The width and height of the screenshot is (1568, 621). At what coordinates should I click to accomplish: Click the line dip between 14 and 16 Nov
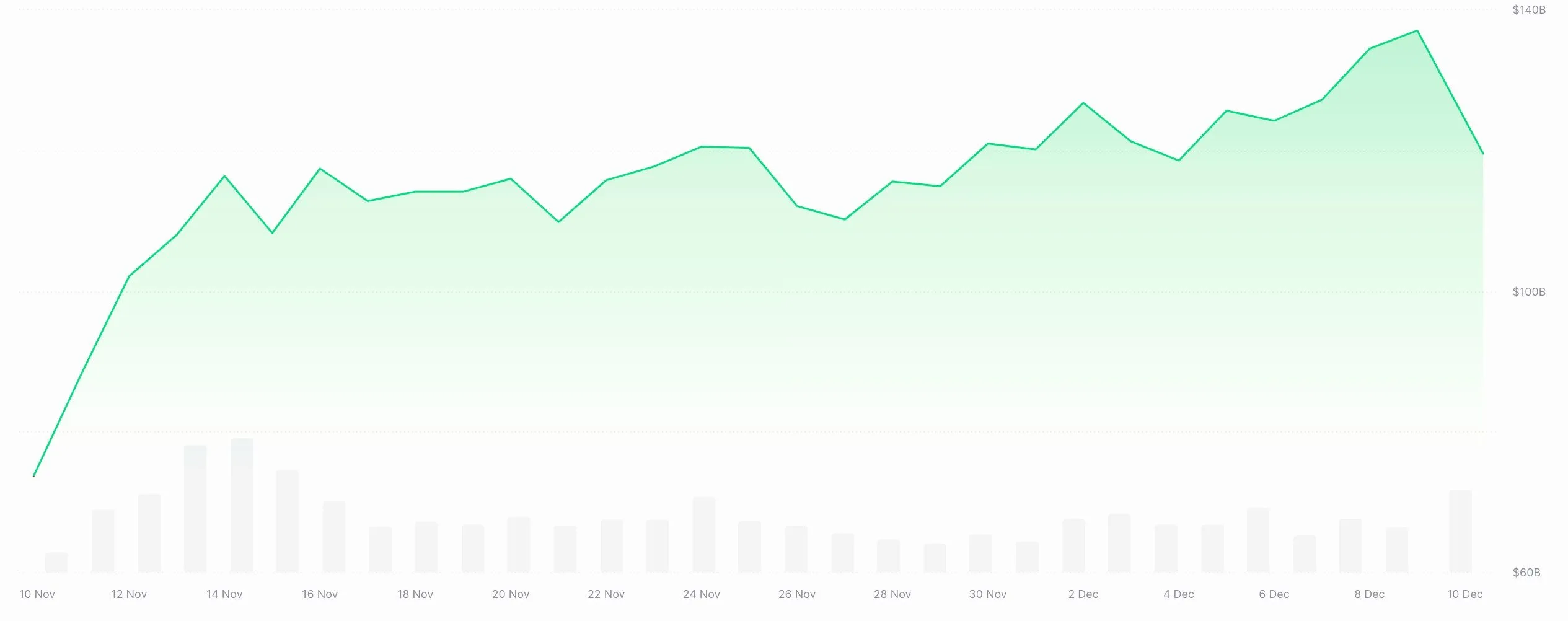[272, 233]
